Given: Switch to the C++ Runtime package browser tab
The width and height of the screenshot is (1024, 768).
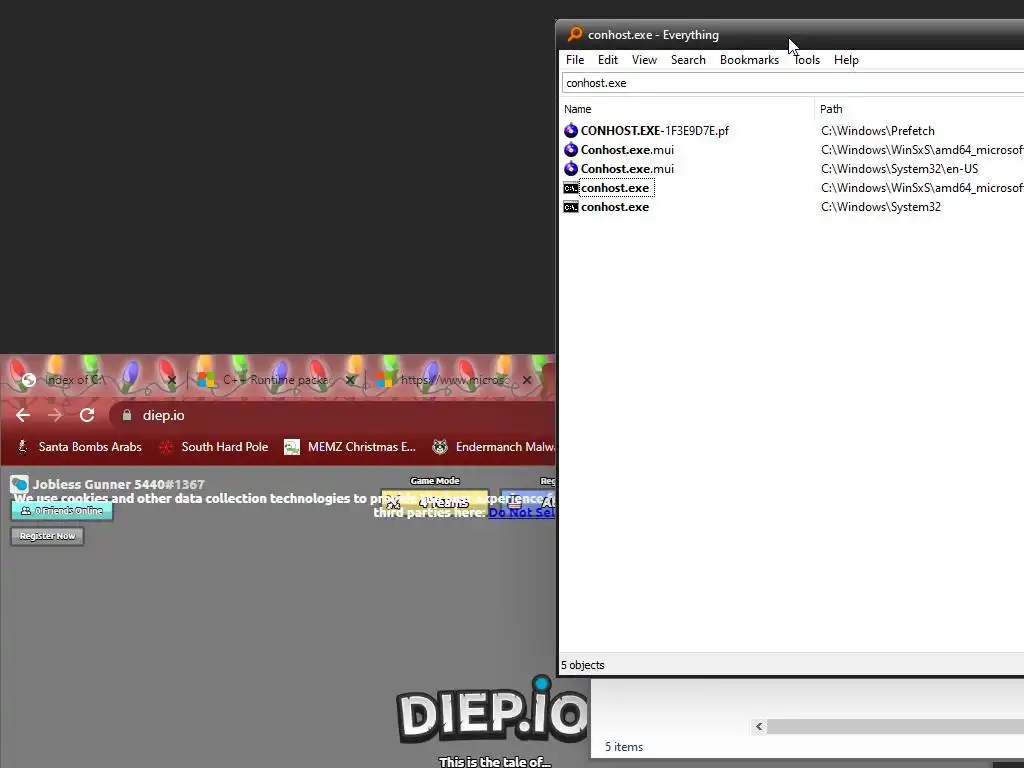Looking at the screenshot, I should click(278, 379).
